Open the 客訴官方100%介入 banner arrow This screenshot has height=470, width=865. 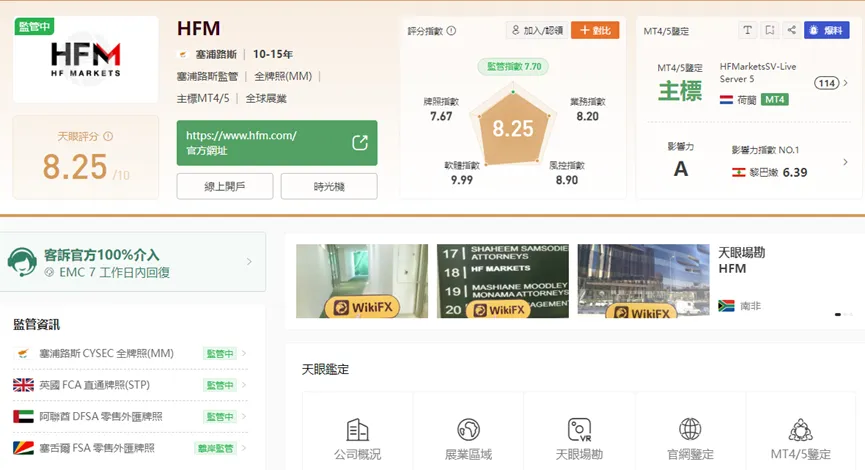(249, 261)
